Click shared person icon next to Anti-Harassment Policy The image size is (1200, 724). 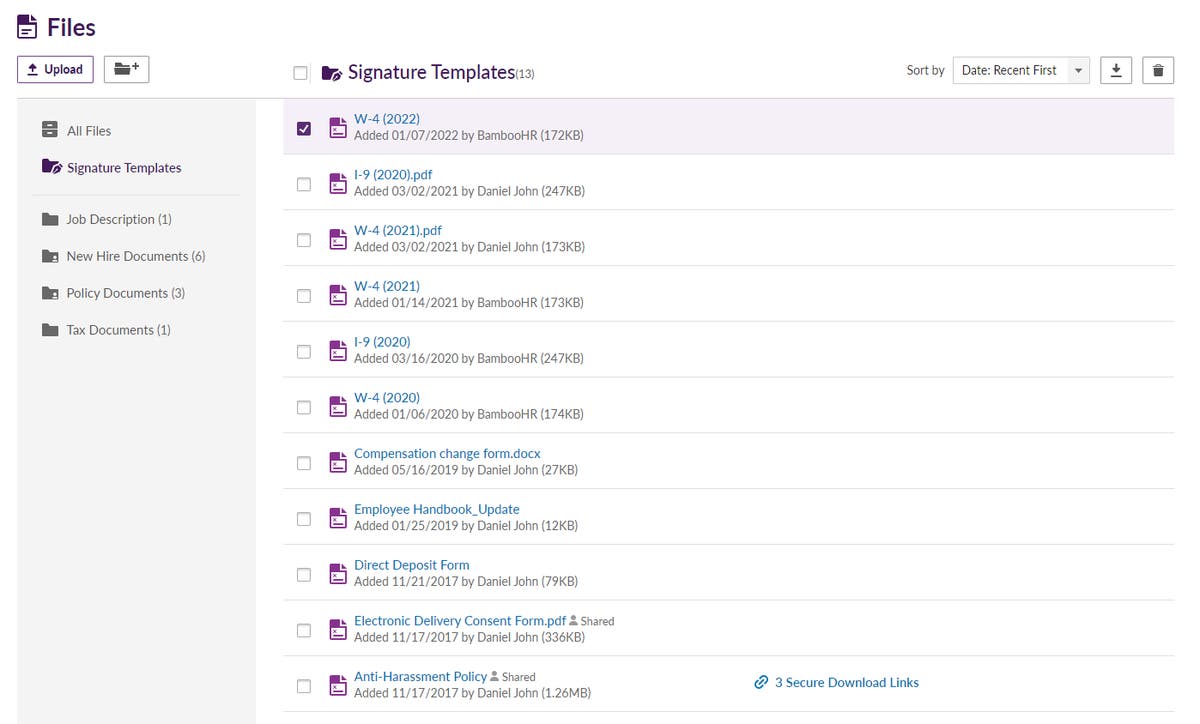pyautogui.click(x=494, y=677)
